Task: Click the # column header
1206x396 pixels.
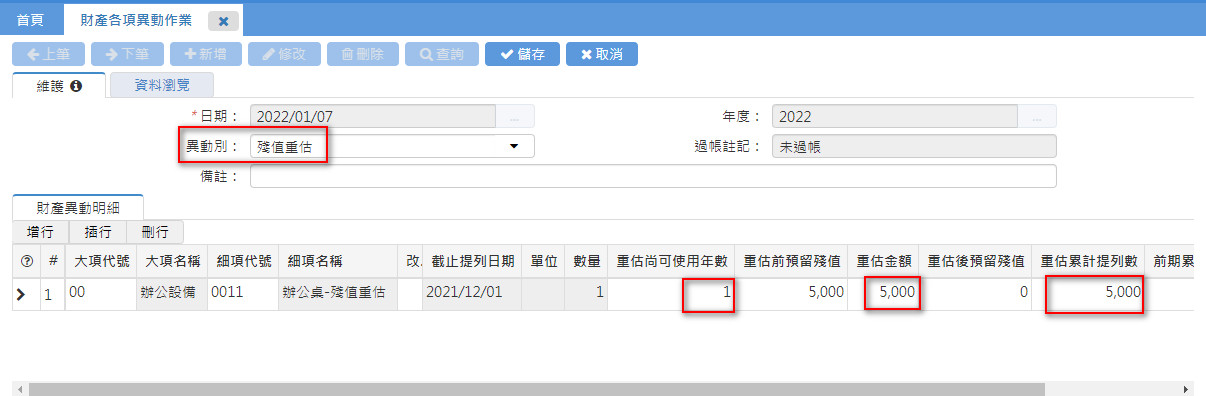Action: point(53,261)
